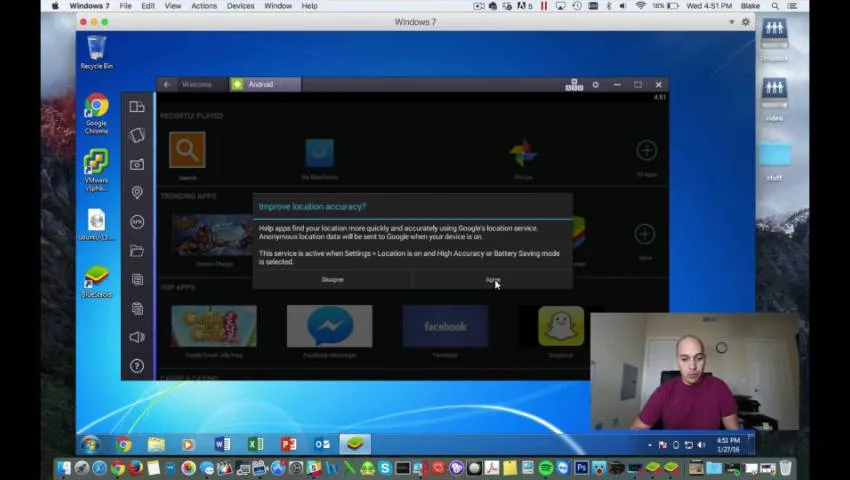This screenshot has width=850, height=480.
Task: Open Trash in the Mac dock
Action: tap(785, 467)
